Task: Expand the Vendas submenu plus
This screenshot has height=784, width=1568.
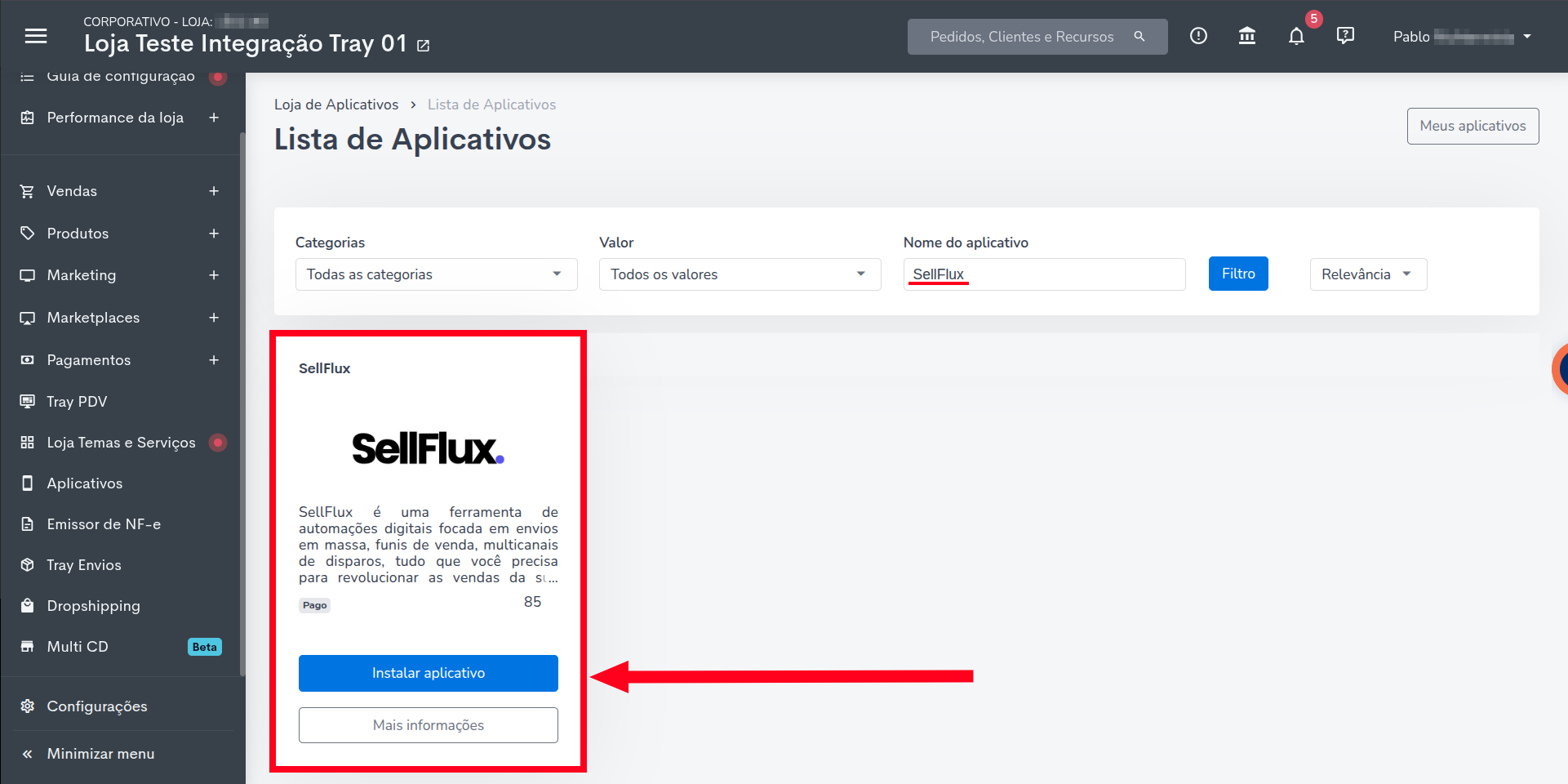Action: tap(214, 191)
